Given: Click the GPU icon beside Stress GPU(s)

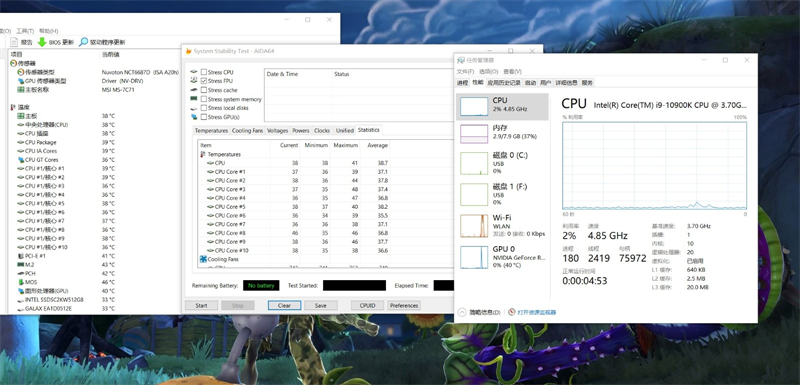Looking at the screenshot, I should 194,117.
